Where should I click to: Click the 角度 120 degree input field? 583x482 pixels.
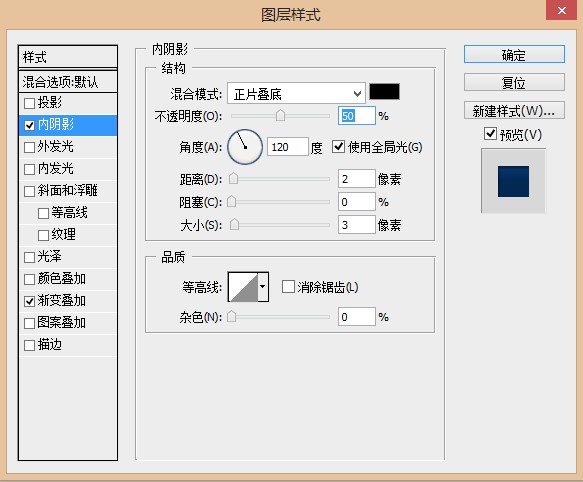tap(288, 147)
